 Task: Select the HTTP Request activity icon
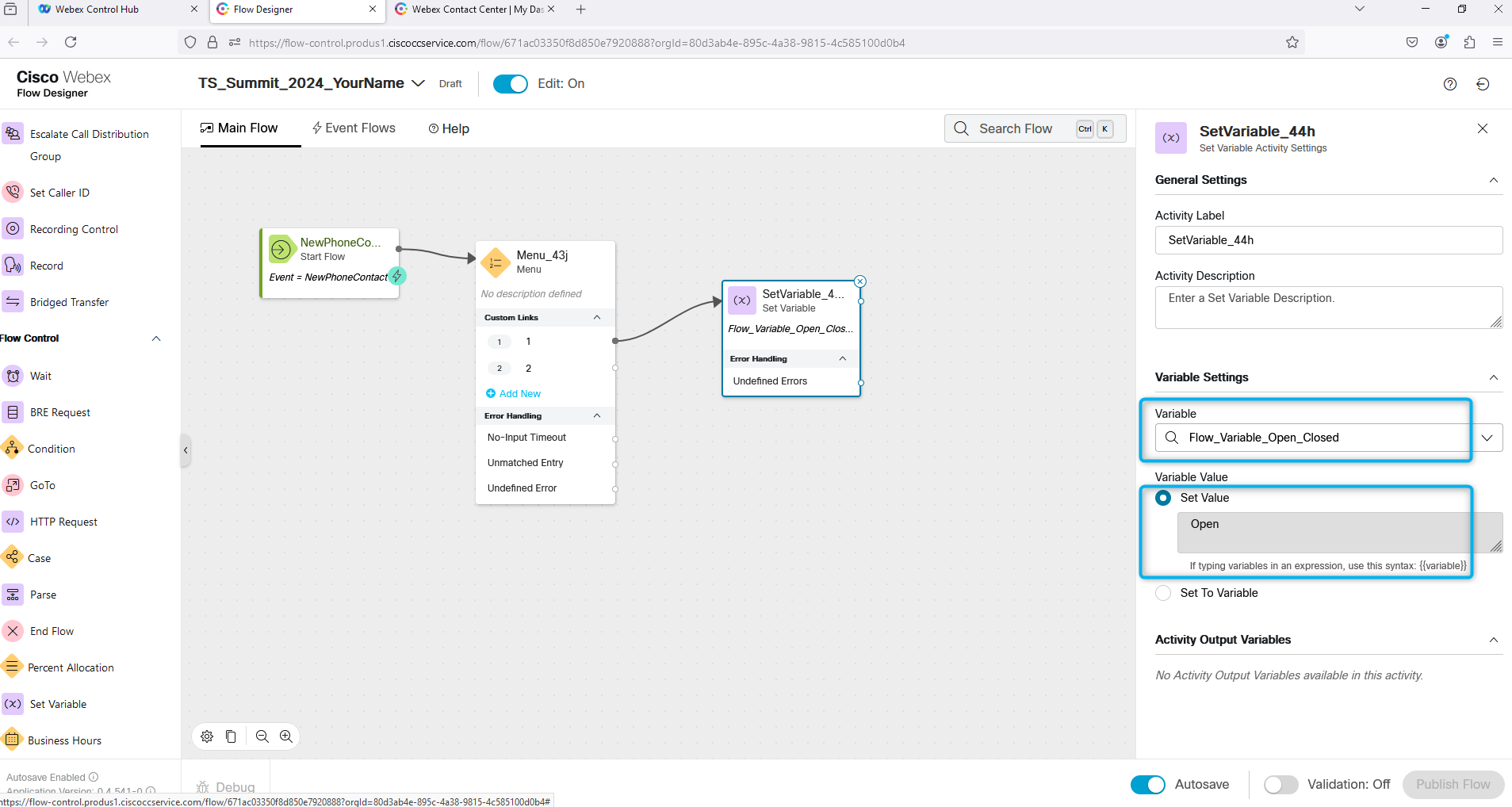tap(13, 522)
